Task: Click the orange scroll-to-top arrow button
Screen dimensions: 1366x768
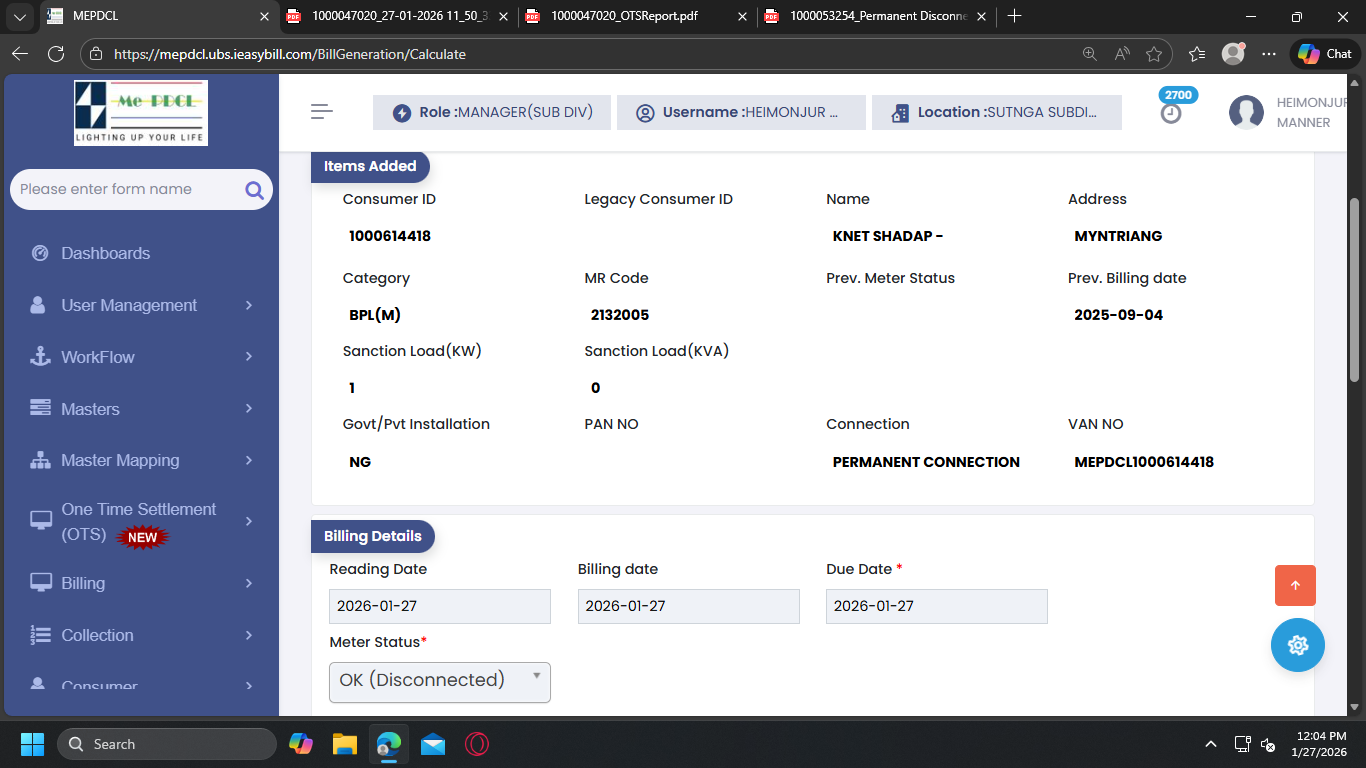Action: (1295, 586)
